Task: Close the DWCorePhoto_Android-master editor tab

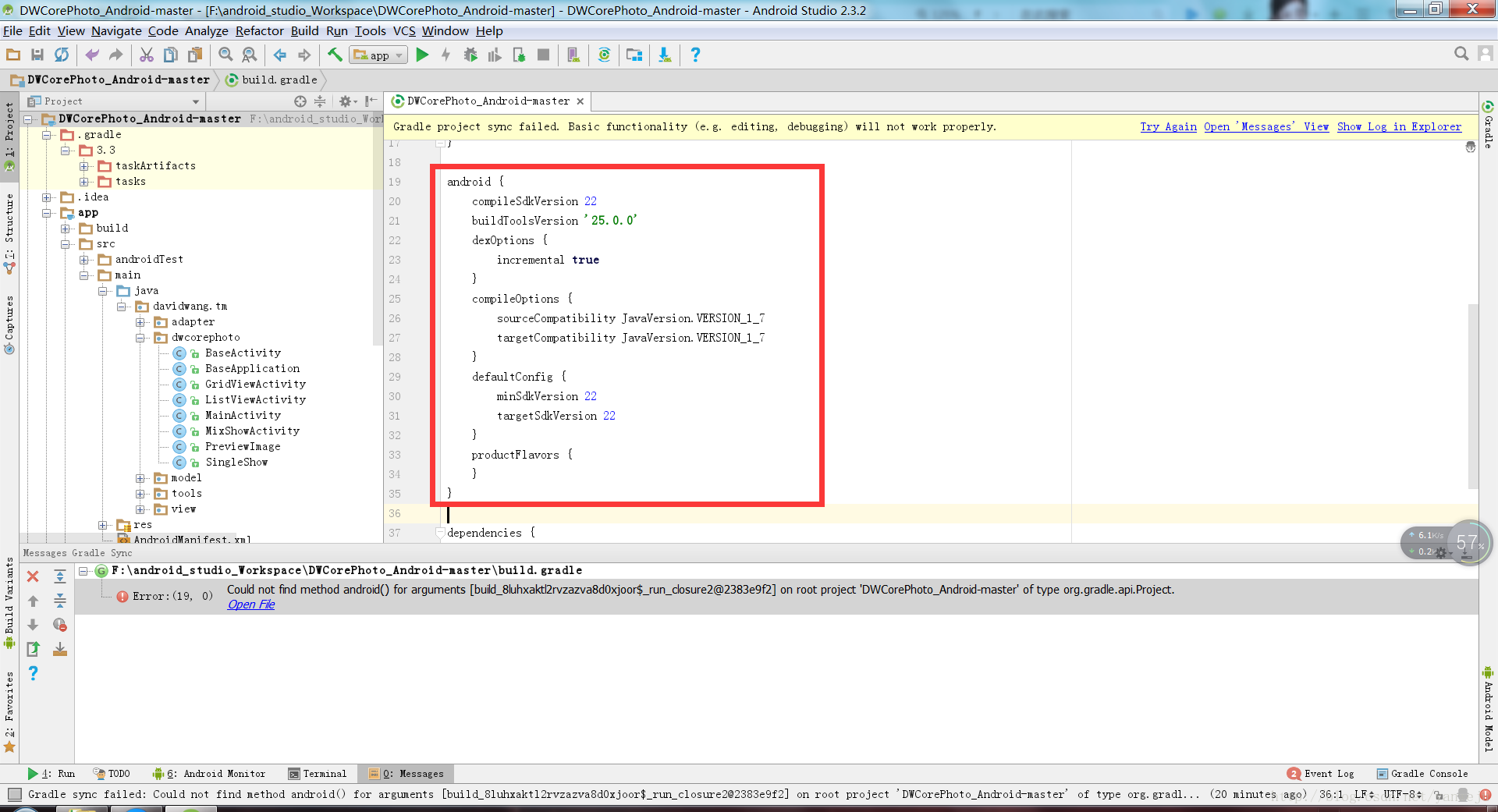Action: 580,101
